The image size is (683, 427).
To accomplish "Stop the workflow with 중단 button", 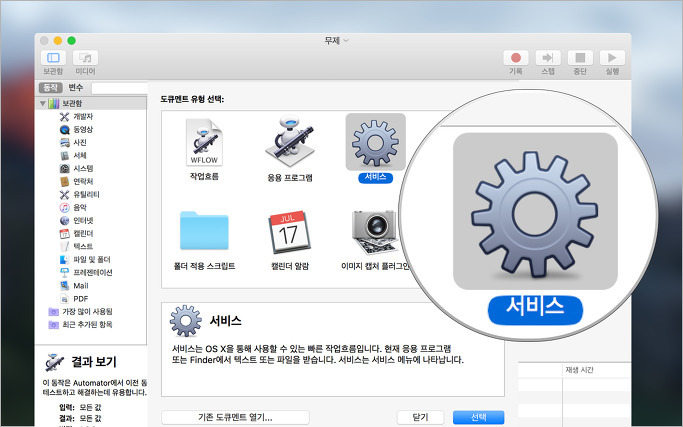I will (x=580, y=58).
